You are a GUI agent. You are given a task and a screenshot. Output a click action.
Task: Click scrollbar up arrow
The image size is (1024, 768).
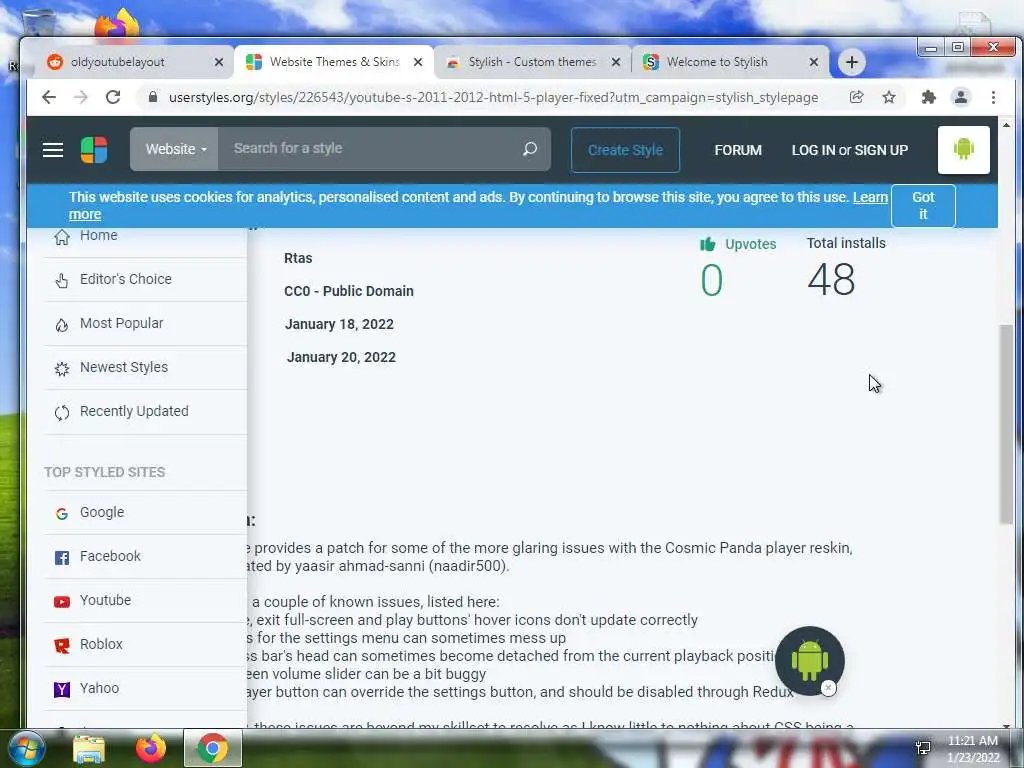pyautogui.click(x=1006, y=125)
